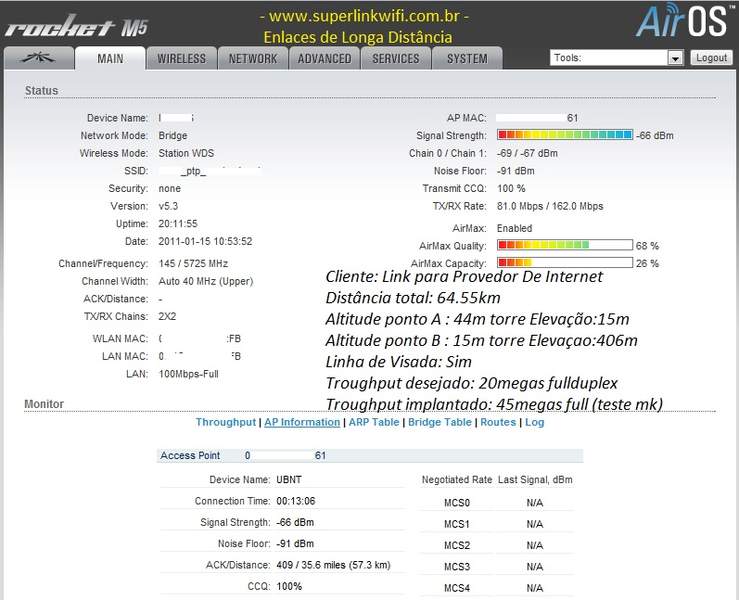Switch to the MAIN tab
The width and height of the screenshot is (739, 600).
110,58
